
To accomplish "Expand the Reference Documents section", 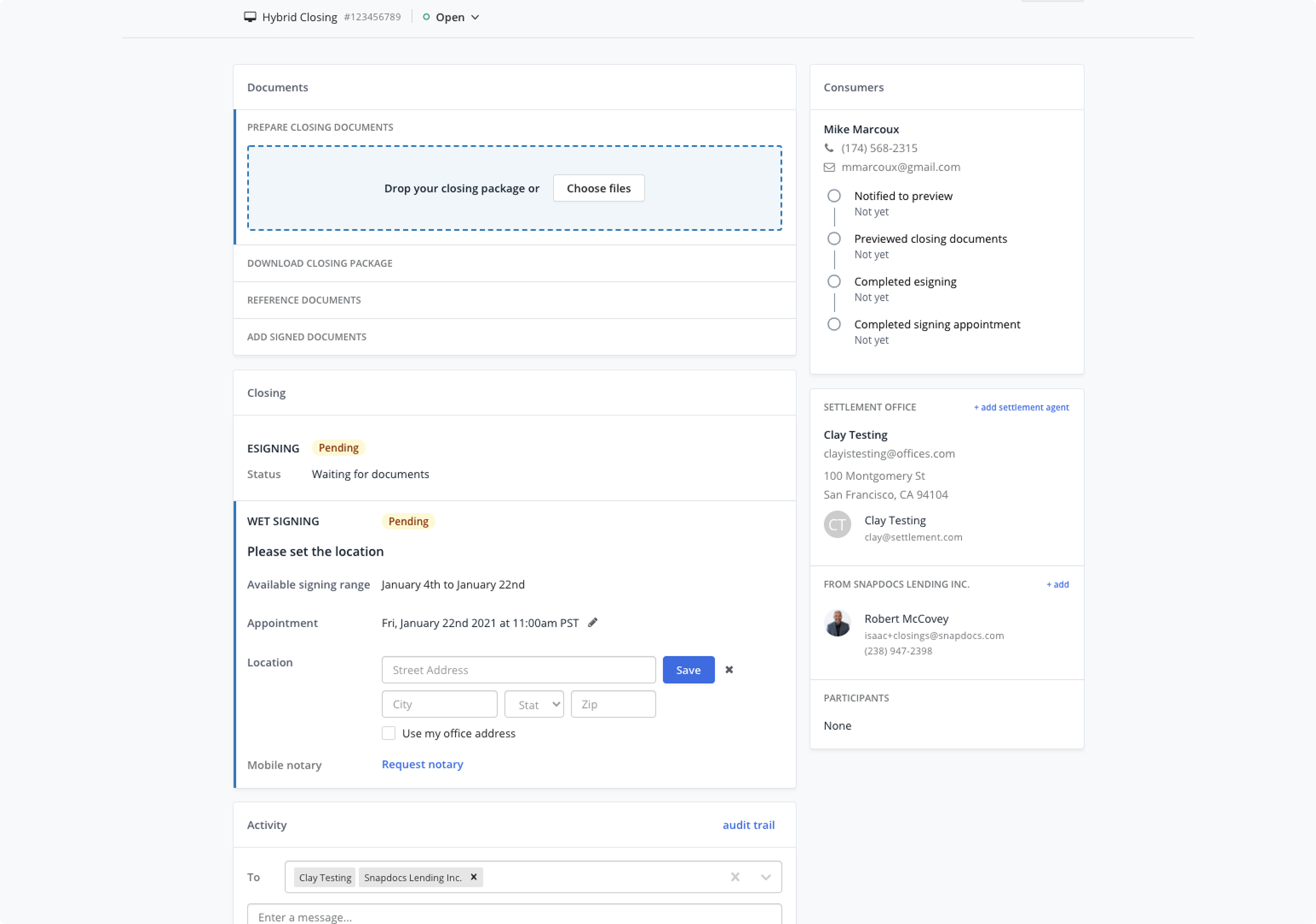I will click(304, 300).
